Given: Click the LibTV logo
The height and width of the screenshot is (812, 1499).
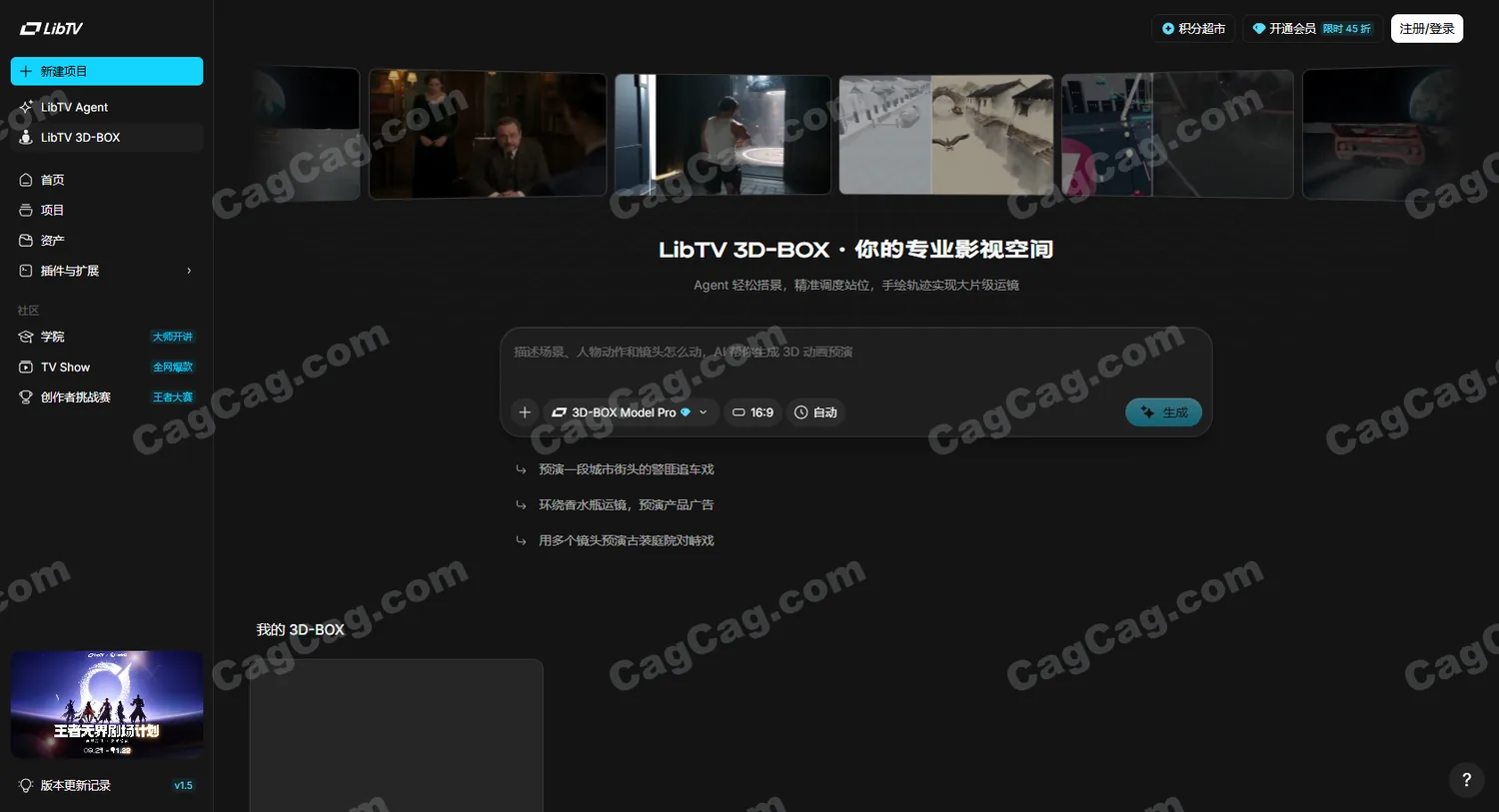Looking at the screenshot, I should 51,28.
